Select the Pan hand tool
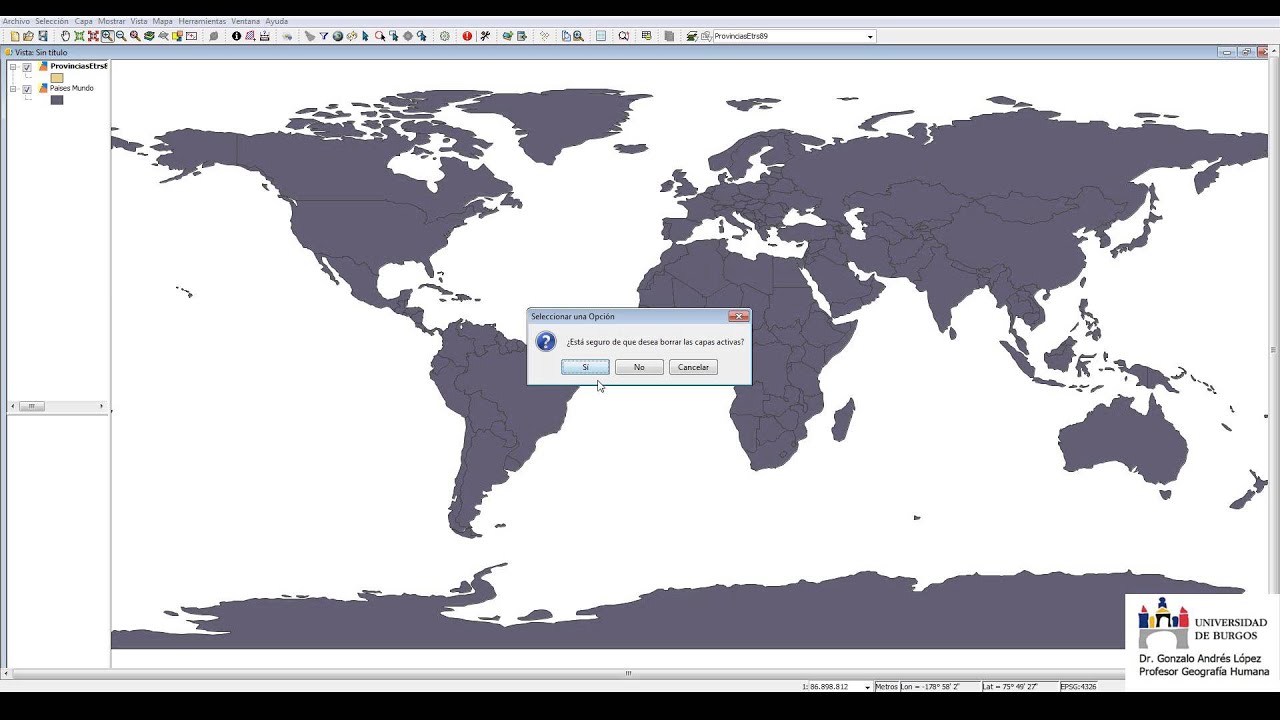 pos(65,36)
